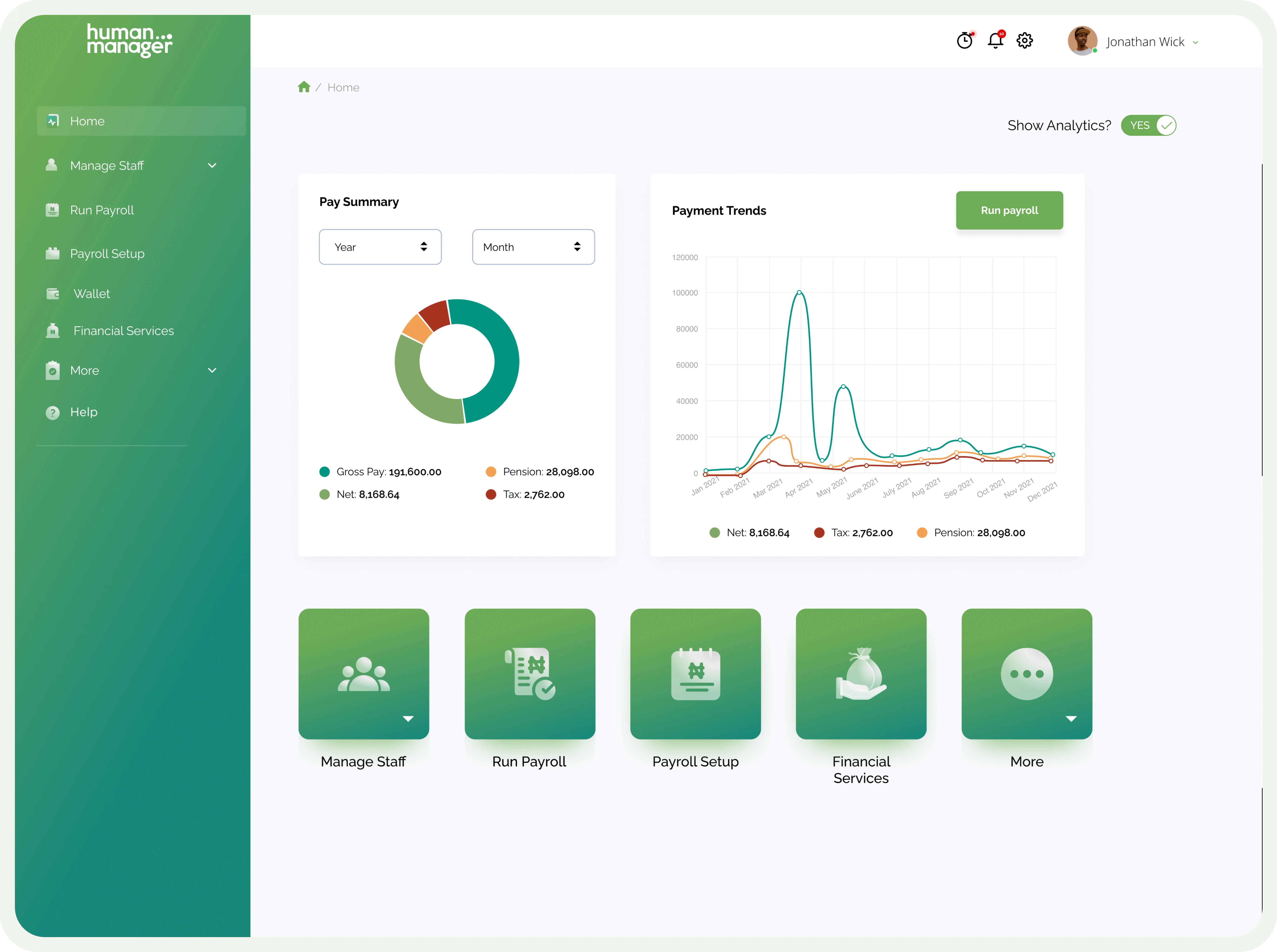This screenshot has width=1277, height=952.
Task: Click the Home breadcrumb text
Action: (x=343, y=88)
